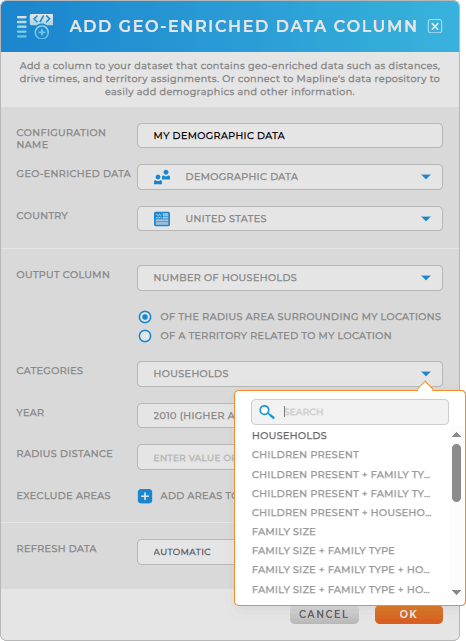Open the Country dropdown
Image resolution: width=466 pixels, height=641 pixels.
(290, 219)
